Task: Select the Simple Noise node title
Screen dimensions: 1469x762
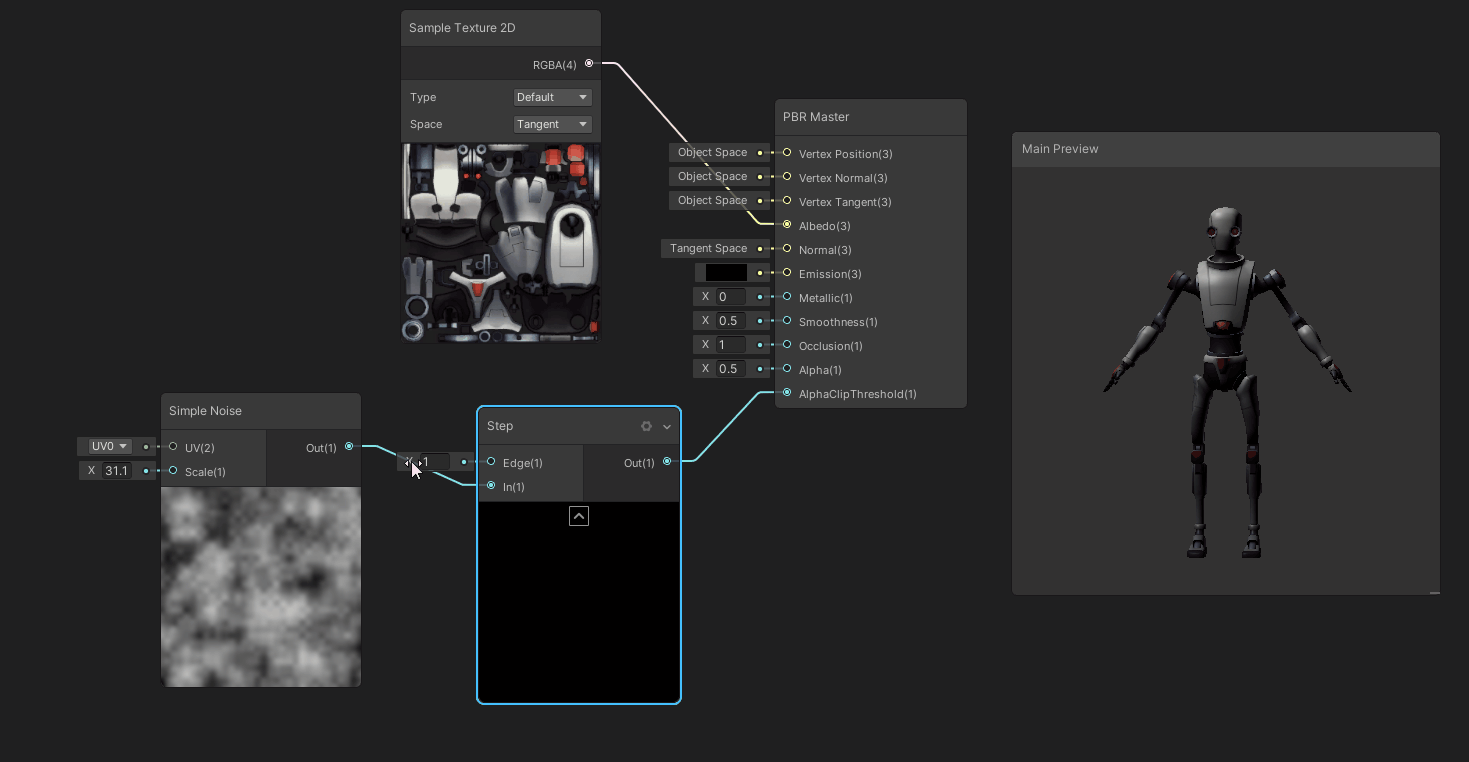Action: (x=205, y=411)
